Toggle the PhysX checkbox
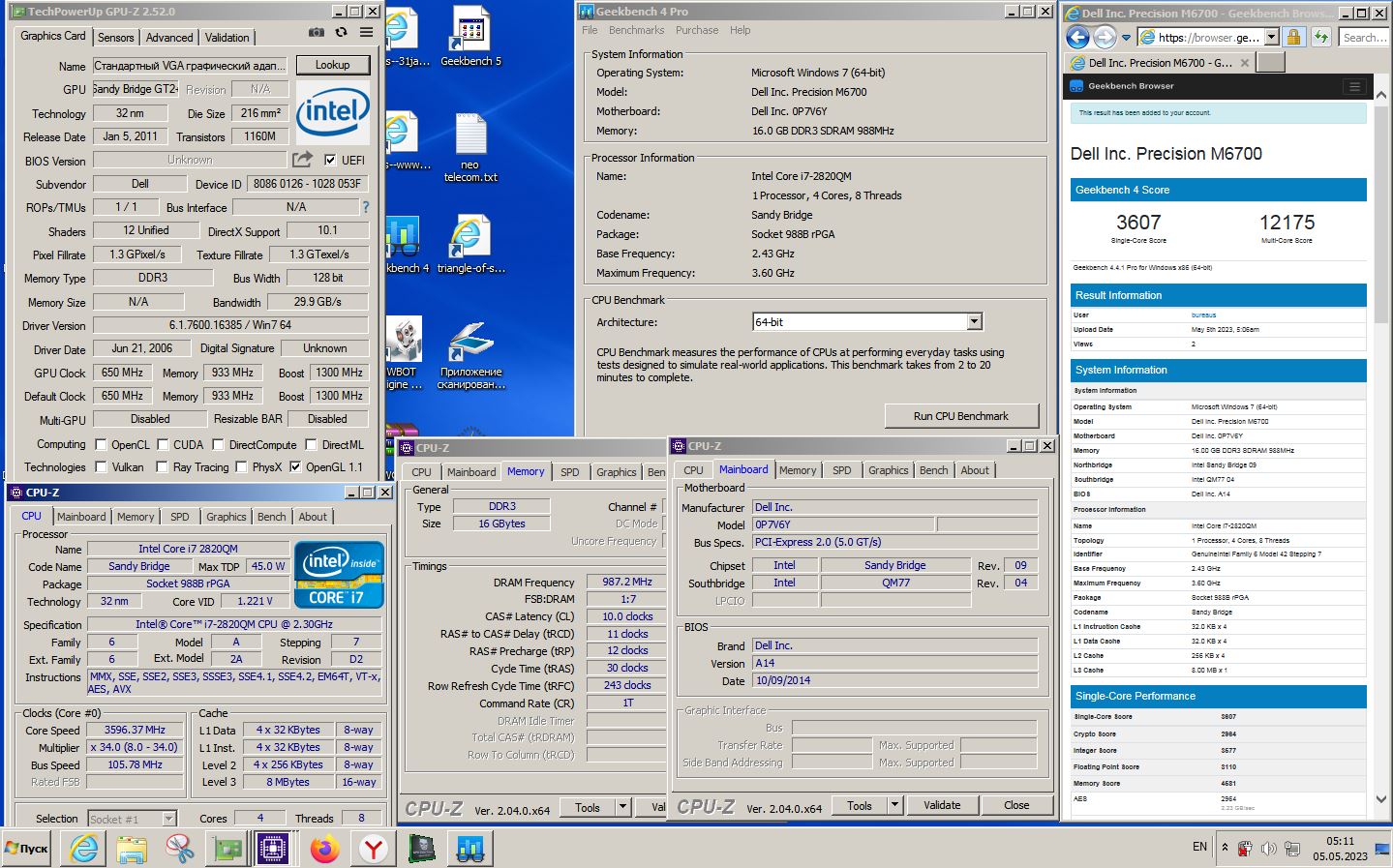This screenshot has width=1393, height=868. click(x=240, y=467)
